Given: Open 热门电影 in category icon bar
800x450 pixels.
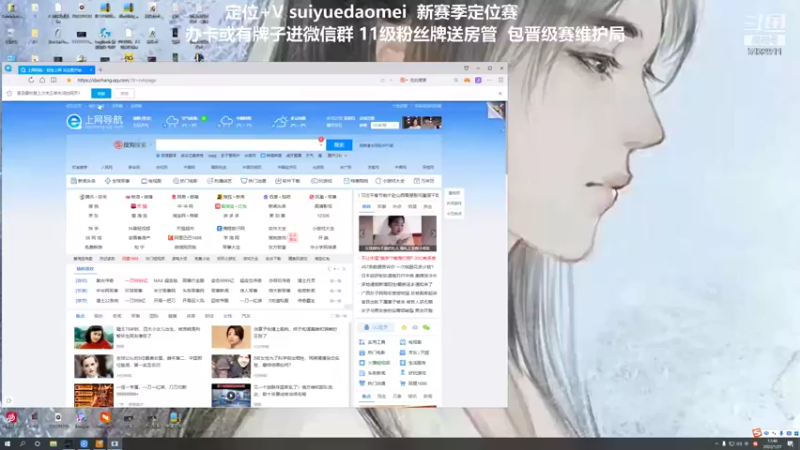Looking at the screenshot, I should pyautogui.click(x=185, y=181).
